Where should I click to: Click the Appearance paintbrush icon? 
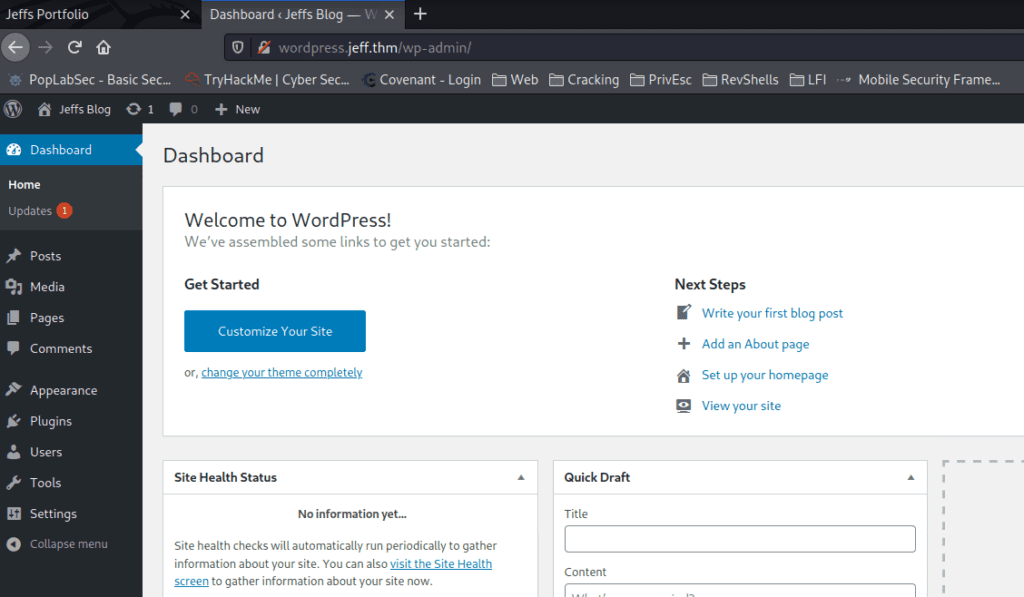pos(14,389)
